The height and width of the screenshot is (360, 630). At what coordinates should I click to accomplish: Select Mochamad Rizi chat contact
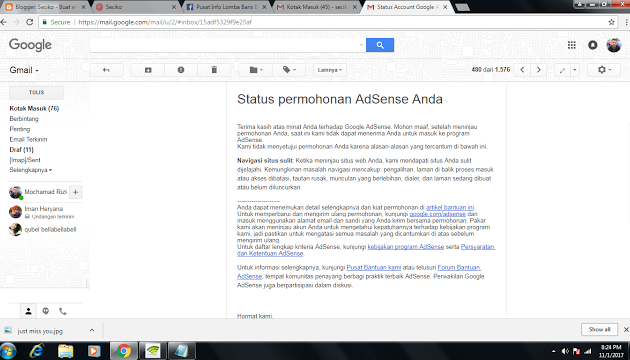39,192
